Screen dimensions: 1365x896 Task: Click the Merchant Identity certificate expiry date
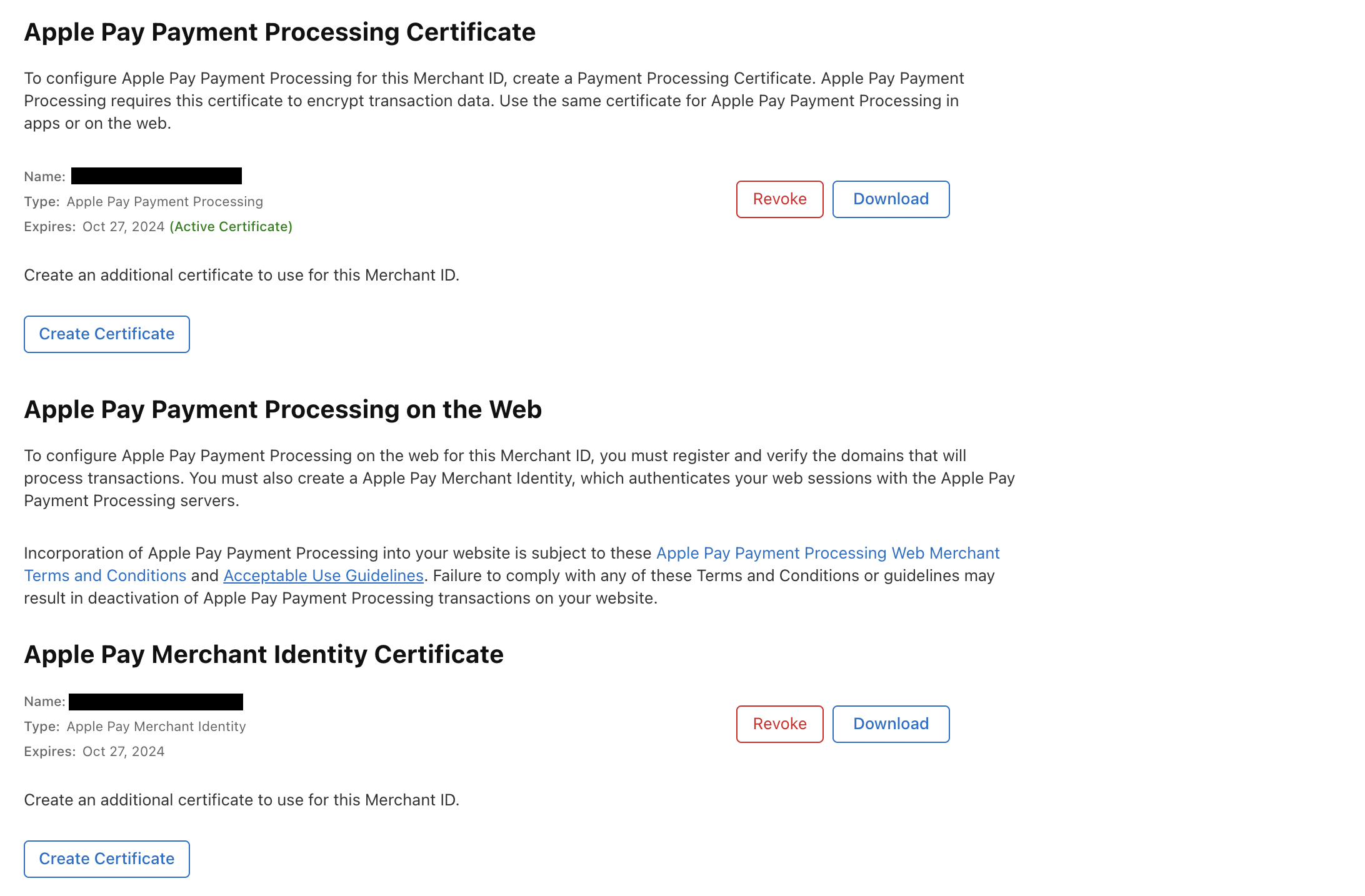point(123,752)
